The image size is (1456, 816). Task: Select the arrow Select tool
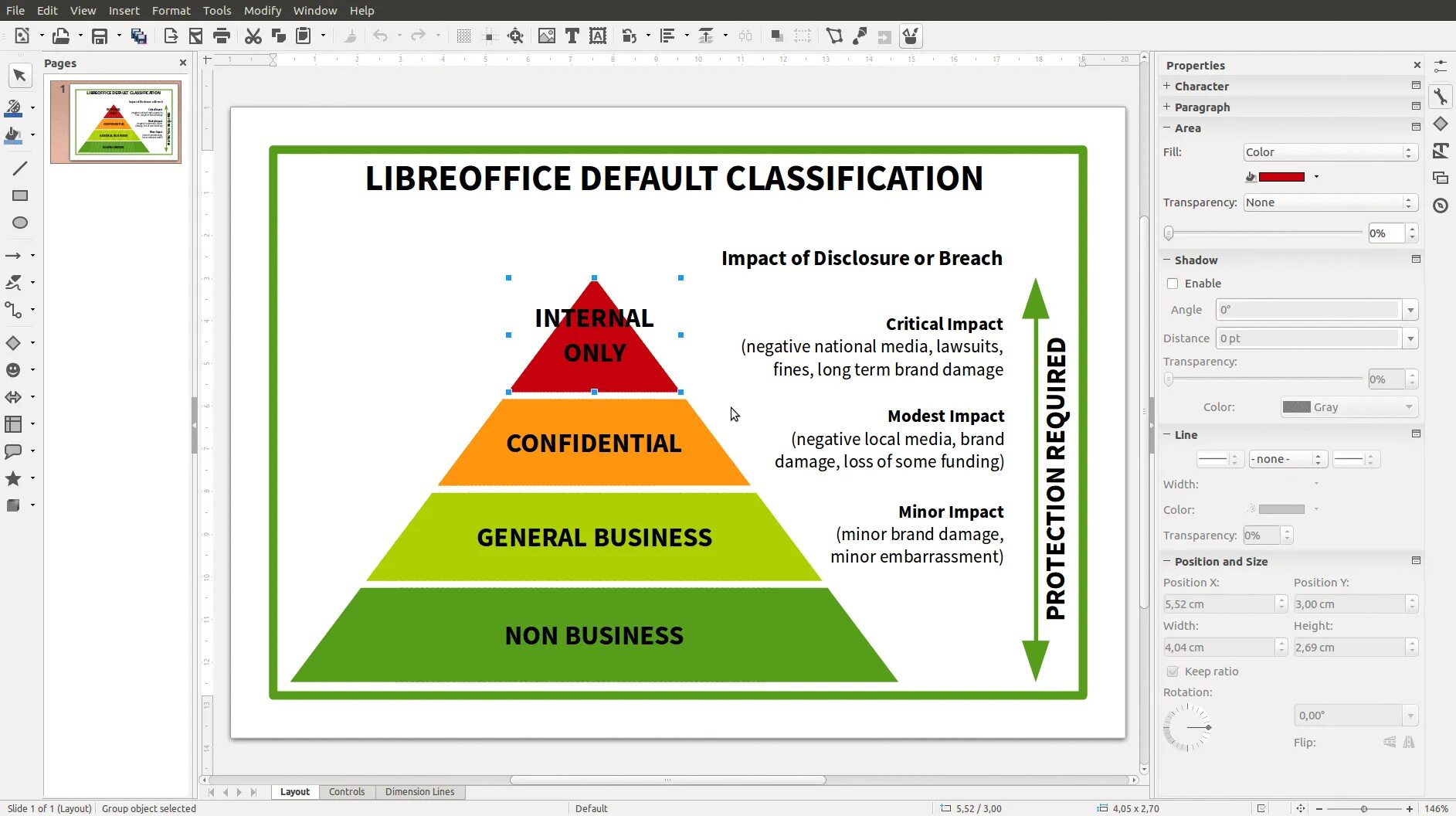(20, 76)
